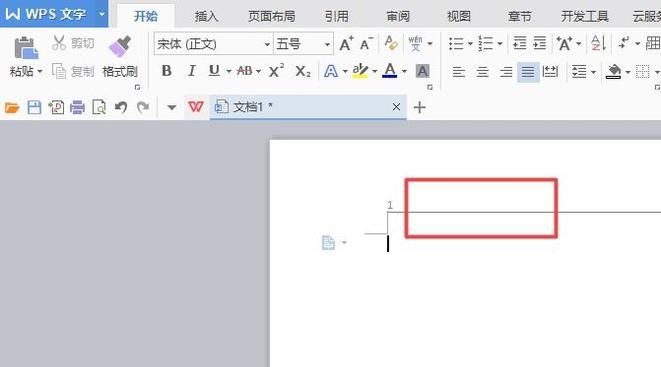
Task: Apply subscript X₂ formatting
Action: pyautogui.click(x=302, y=71)
